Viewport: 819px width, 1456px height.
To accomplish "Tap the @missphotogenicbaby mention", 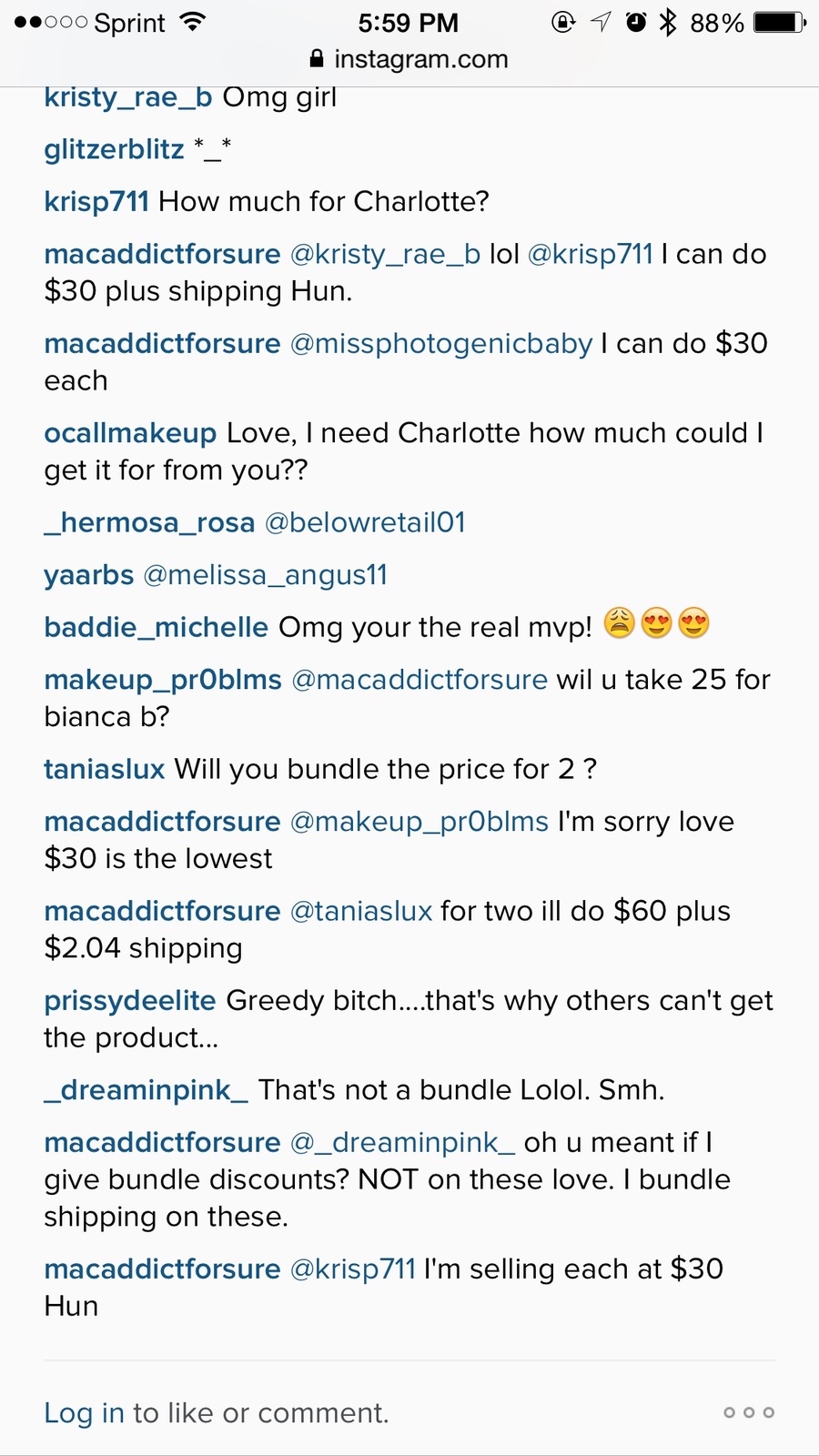I will (441, 344).
